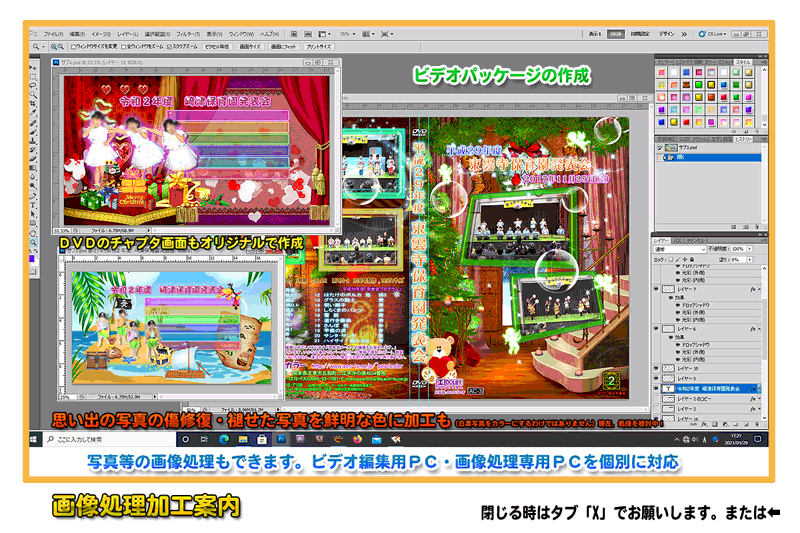
Task: Select the Move tool in toolbox
Action: pos(33,67)
